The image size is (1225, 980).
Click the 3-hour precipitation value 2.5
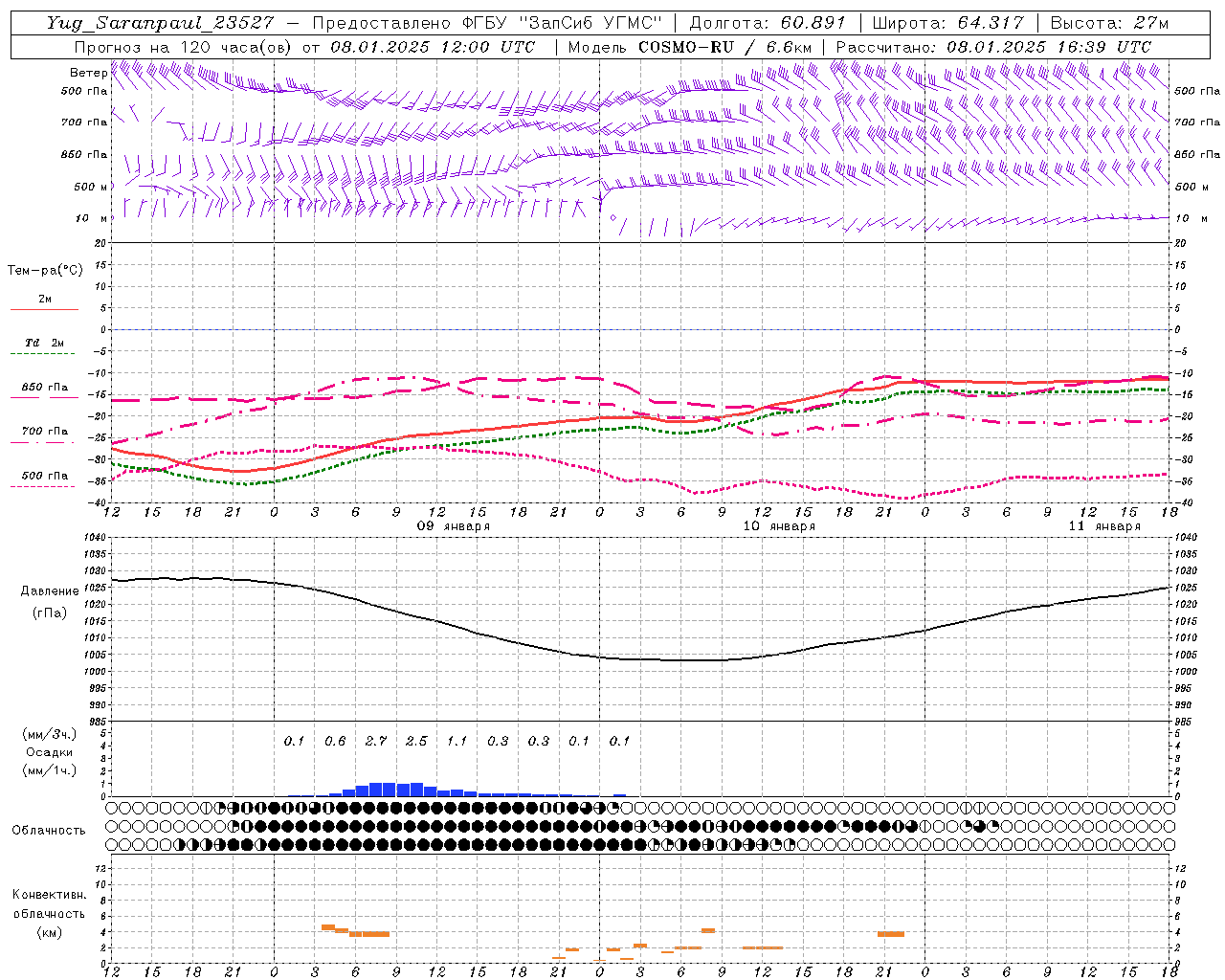(416, 741)
